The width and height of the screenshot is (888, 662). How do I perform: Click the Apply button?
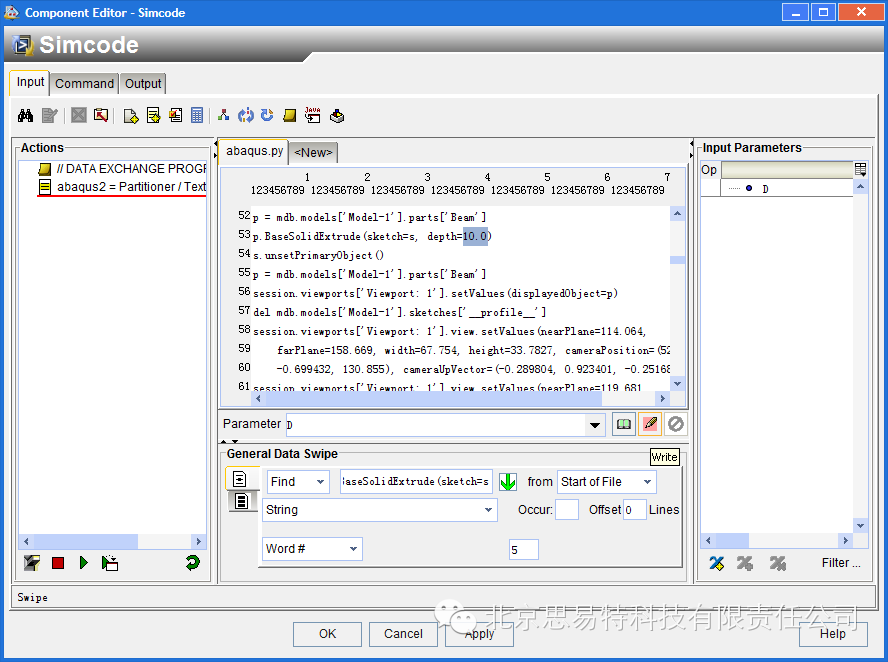click(x=480, y=634)
